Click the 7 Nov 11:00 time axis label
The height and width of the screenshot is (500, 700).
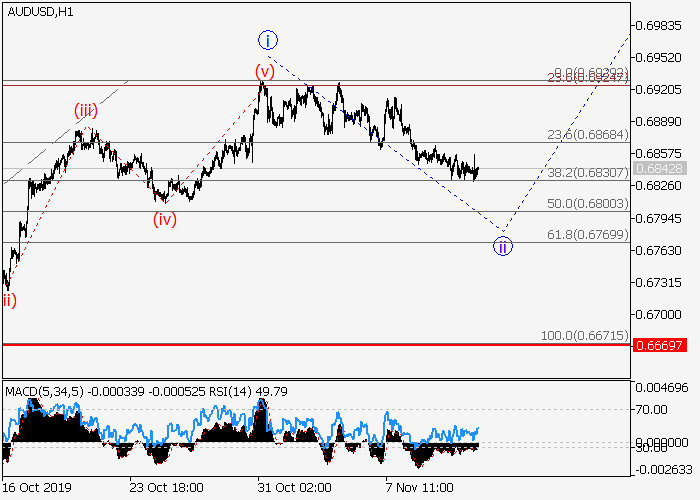pos(420,487)
